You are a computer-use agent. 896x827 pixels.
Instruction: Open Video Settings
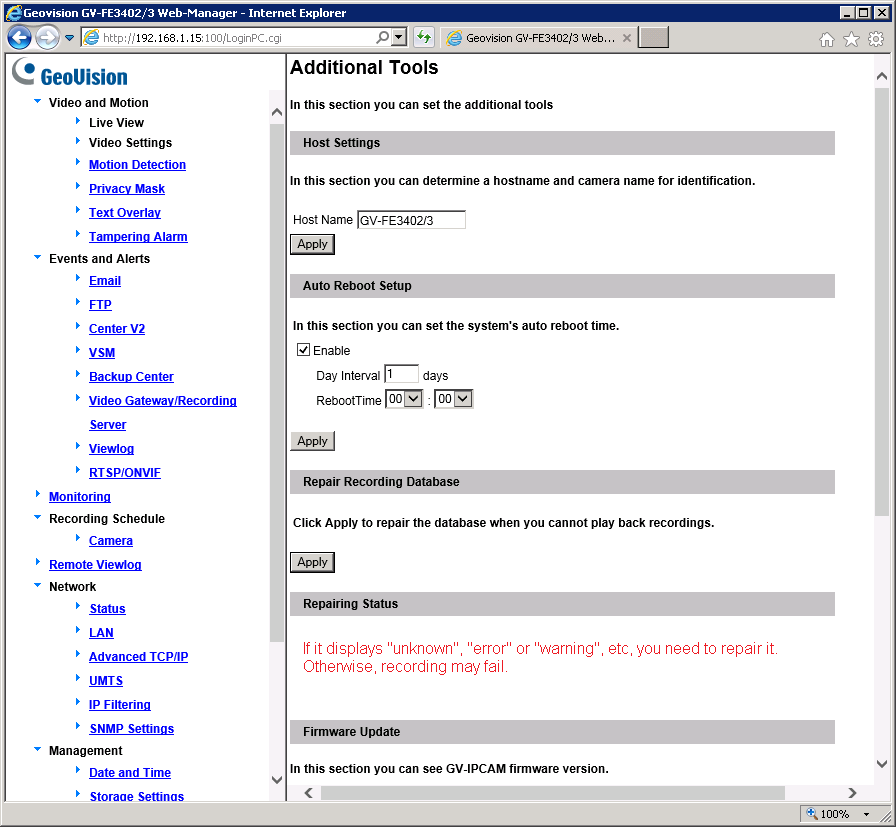click(130, 142)
